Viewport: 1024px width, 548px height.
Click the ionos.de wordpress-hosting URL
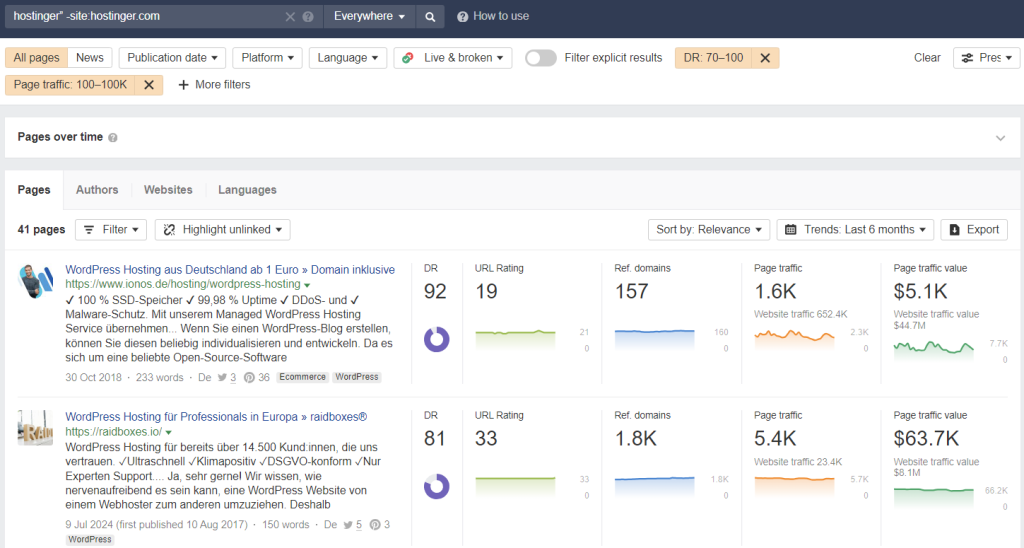pyautogui.click(x=183, y=284)
